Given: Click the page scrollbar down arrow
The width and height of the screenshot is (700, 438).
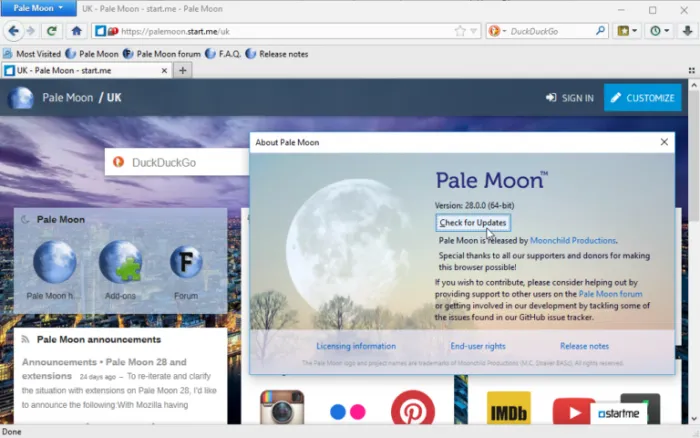Looking at the screenshot, I should point(694,418).
